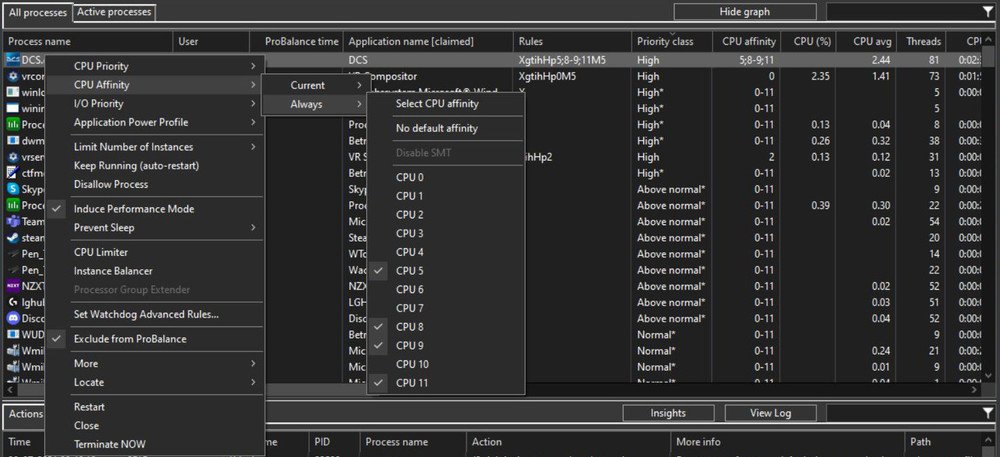Expand the I/O Priority submenu
This screenshot has width=1000, height=457.
pos(155,103)
